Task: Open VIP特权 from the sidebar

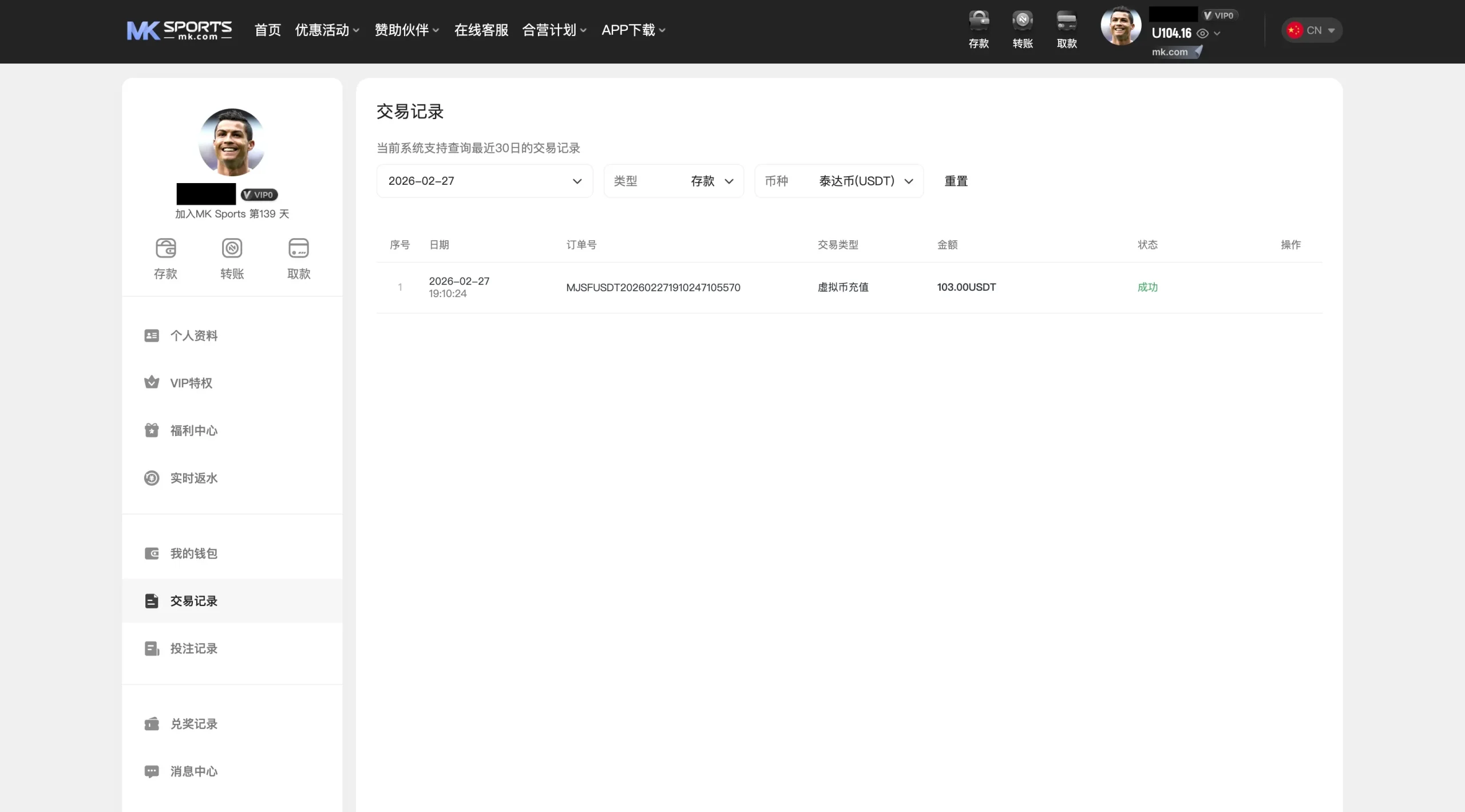Action: (191, 383)
